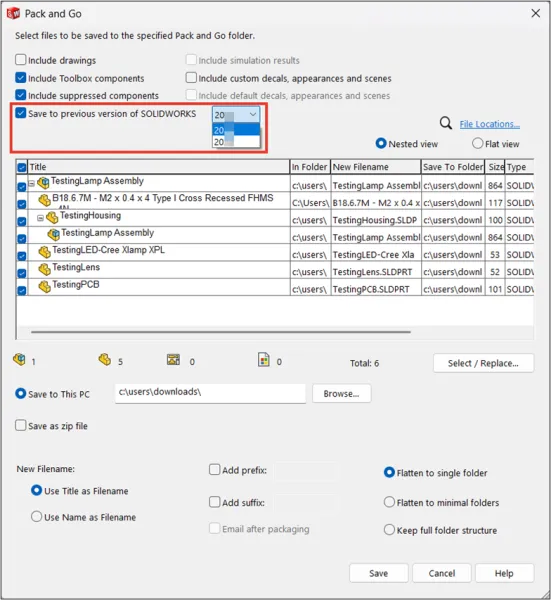Click the Cancel button

442,573
